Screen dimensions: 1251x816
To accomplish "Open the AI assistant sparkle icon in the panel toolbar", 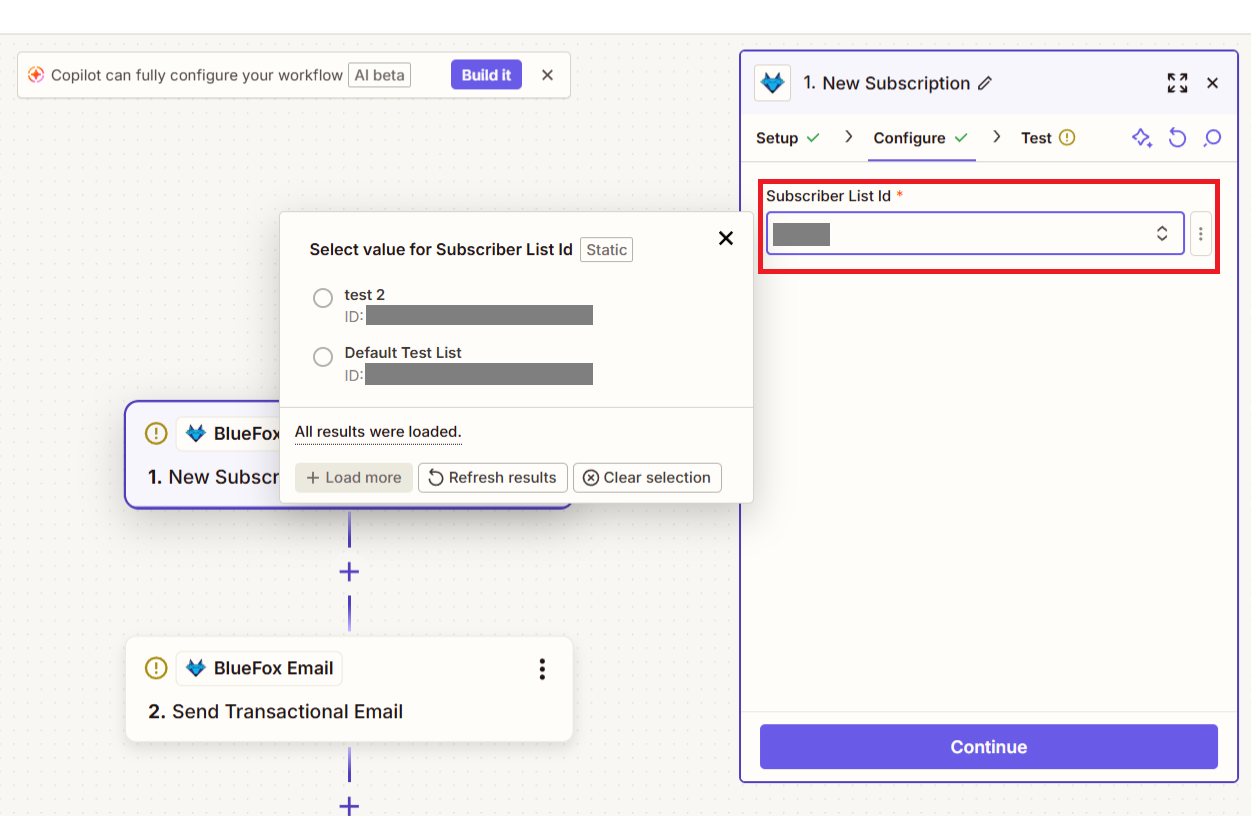I will [x=1142, y=138].
